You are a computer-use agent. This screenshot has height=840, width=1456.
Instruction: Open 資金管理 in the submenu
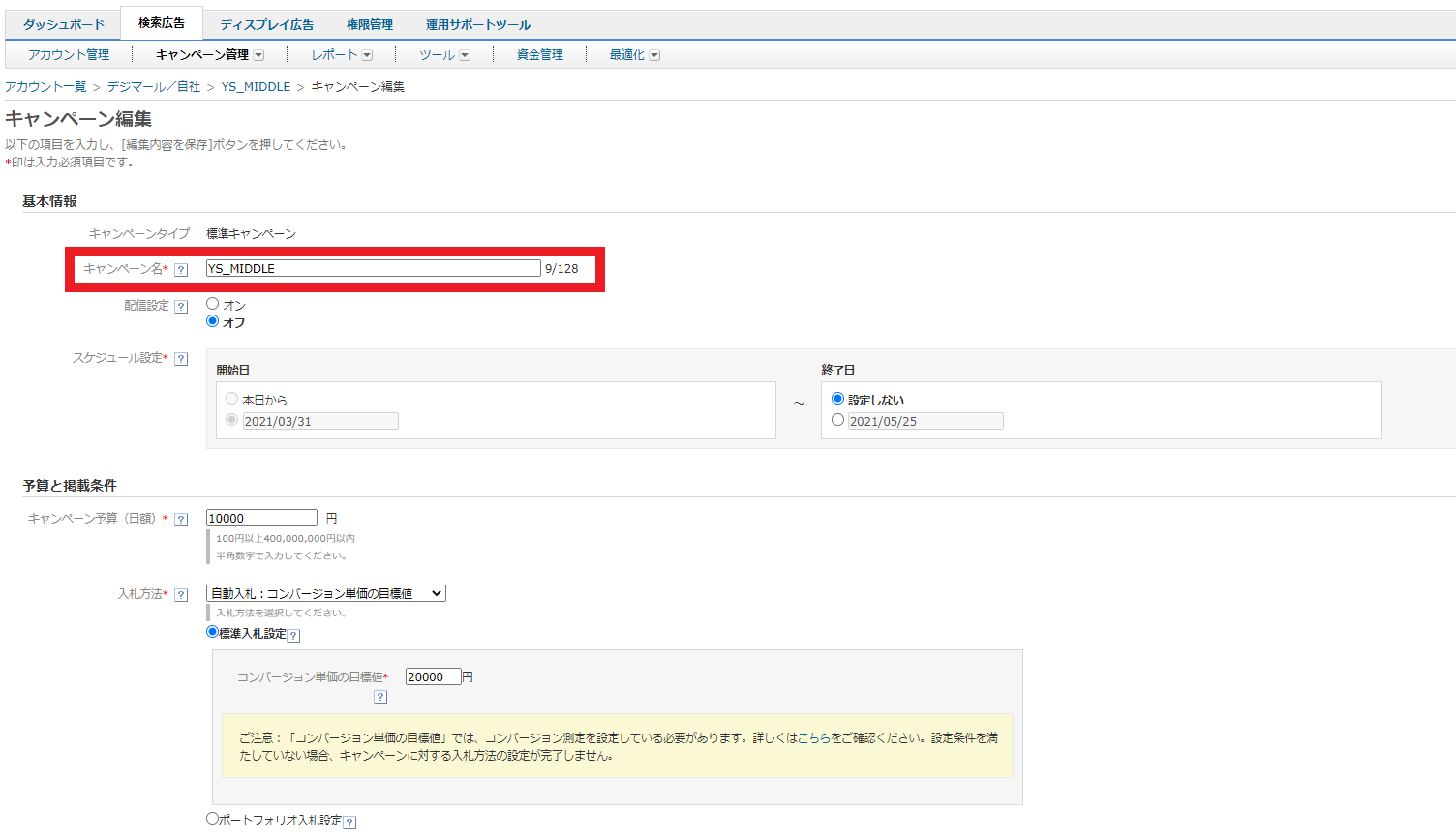540,55
